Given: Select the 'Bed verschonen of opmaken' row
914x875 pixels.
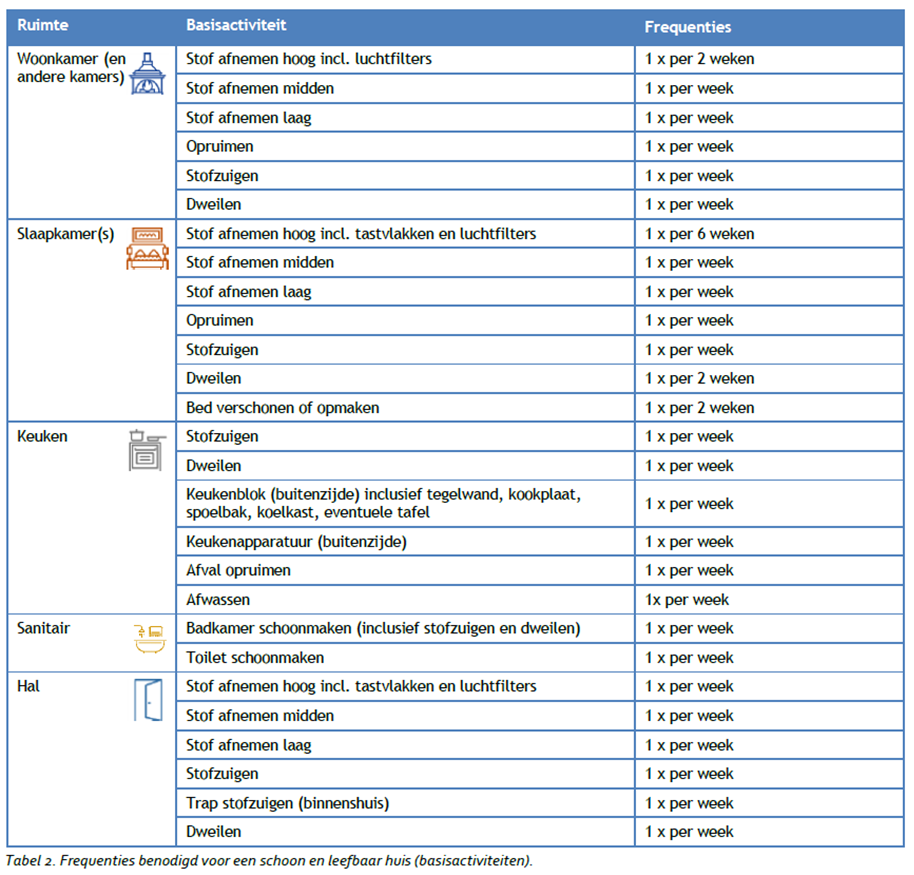Looking at the screenshot, I should [283, 408].
